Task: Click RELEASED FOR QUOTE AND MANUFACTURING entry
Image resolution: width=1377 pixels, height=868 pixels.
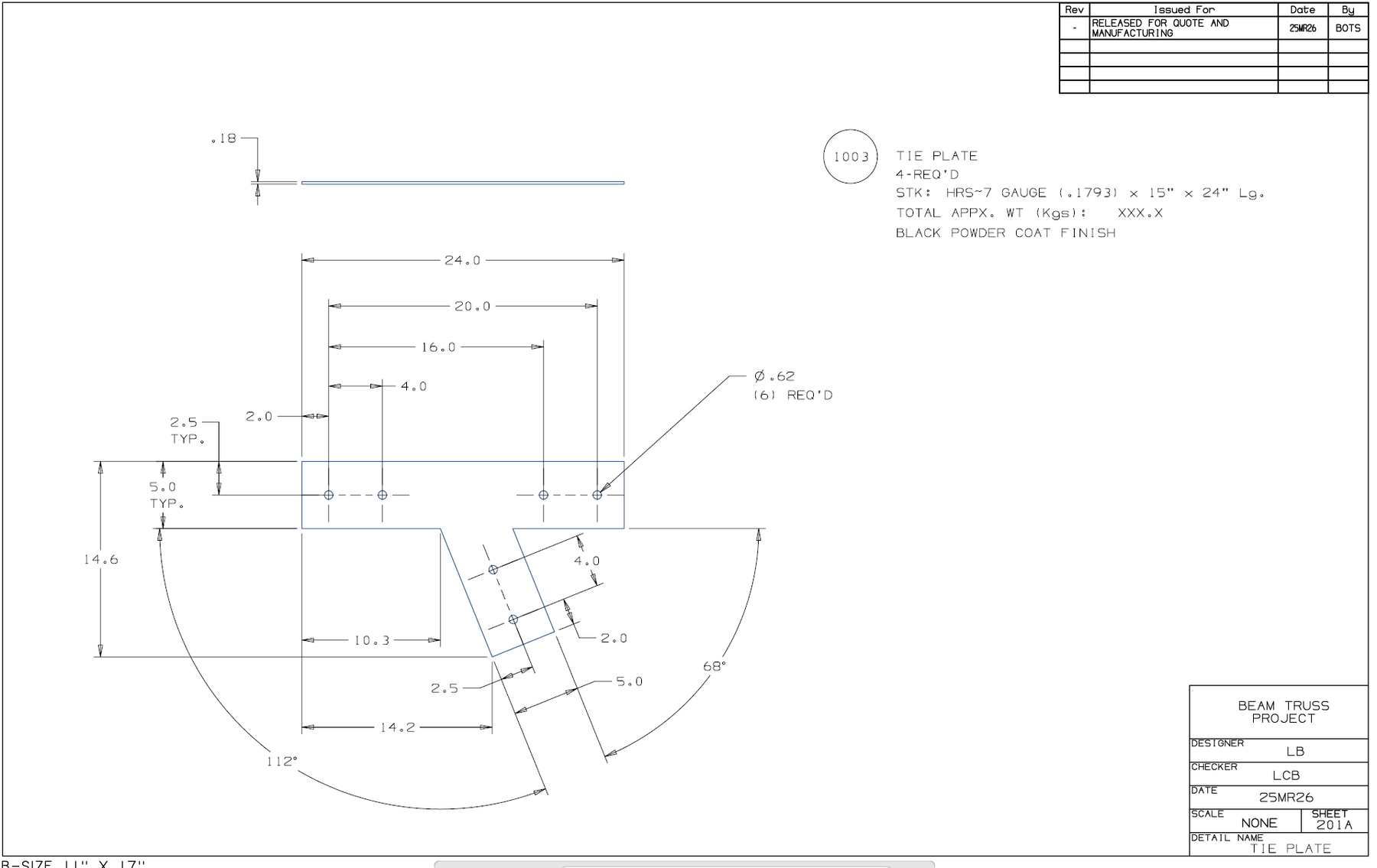Action: click(x=1161, y=28)
